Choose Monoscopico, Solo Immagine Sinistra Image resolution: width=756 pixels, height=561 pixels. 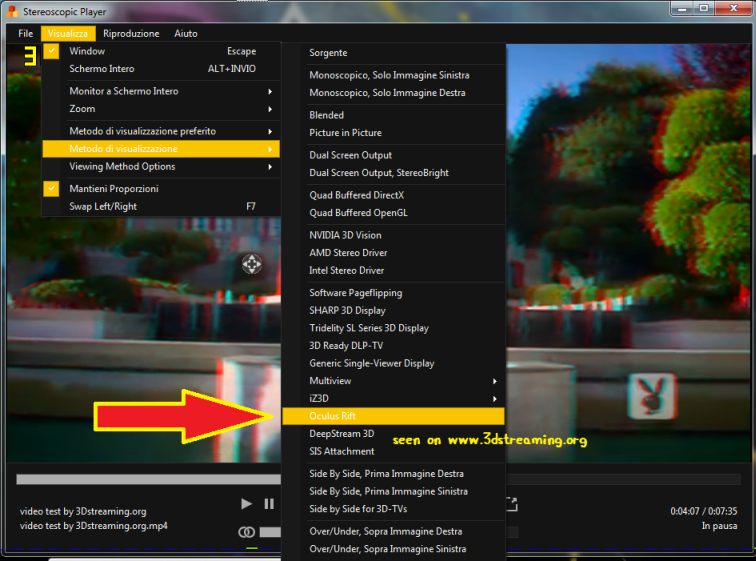[393, 75]
